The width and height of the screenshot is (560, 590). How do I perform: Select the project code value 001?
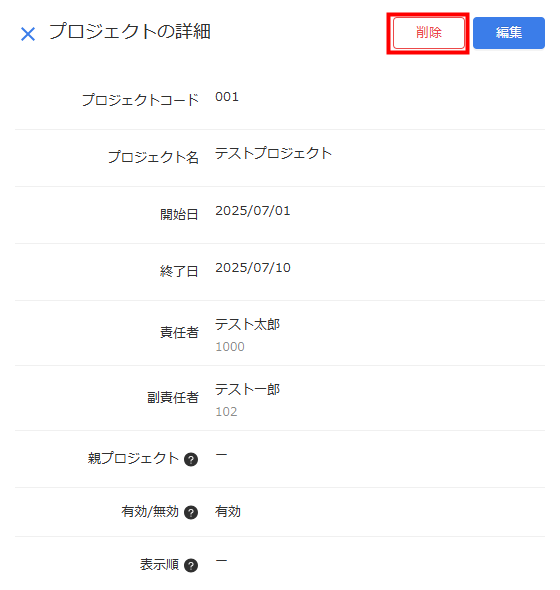(x=227, y=97)
